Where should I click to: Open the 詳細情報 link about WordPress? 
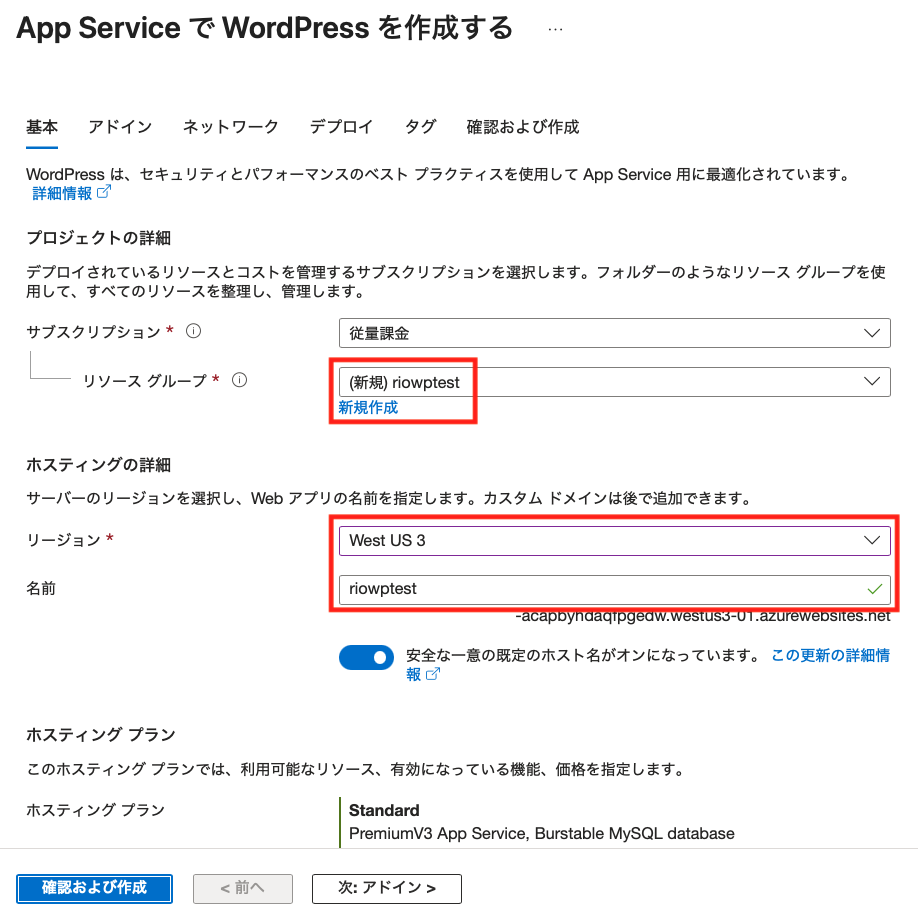point(71,193)
